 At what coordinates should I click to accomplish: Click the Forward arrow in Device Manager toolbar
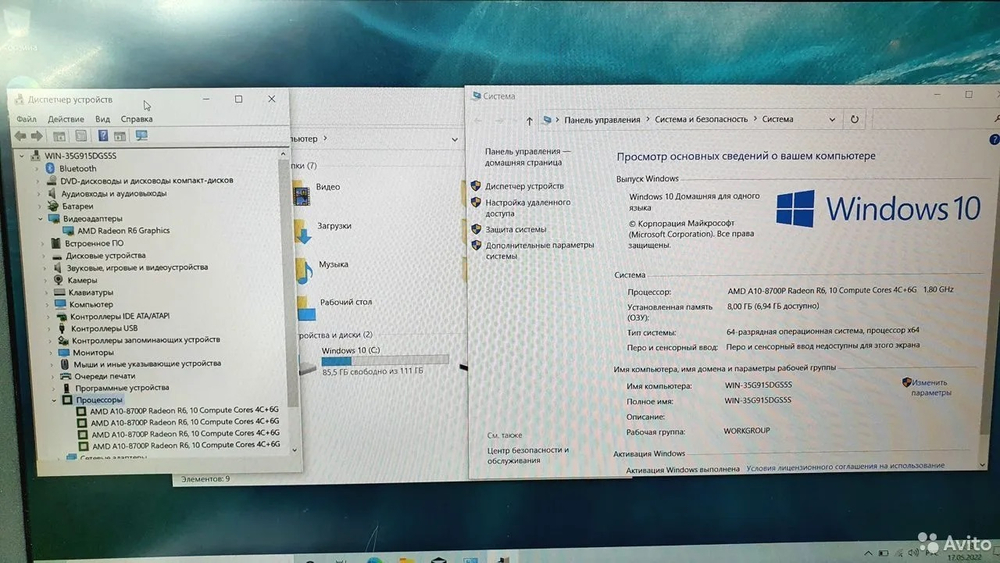point(37,136)
